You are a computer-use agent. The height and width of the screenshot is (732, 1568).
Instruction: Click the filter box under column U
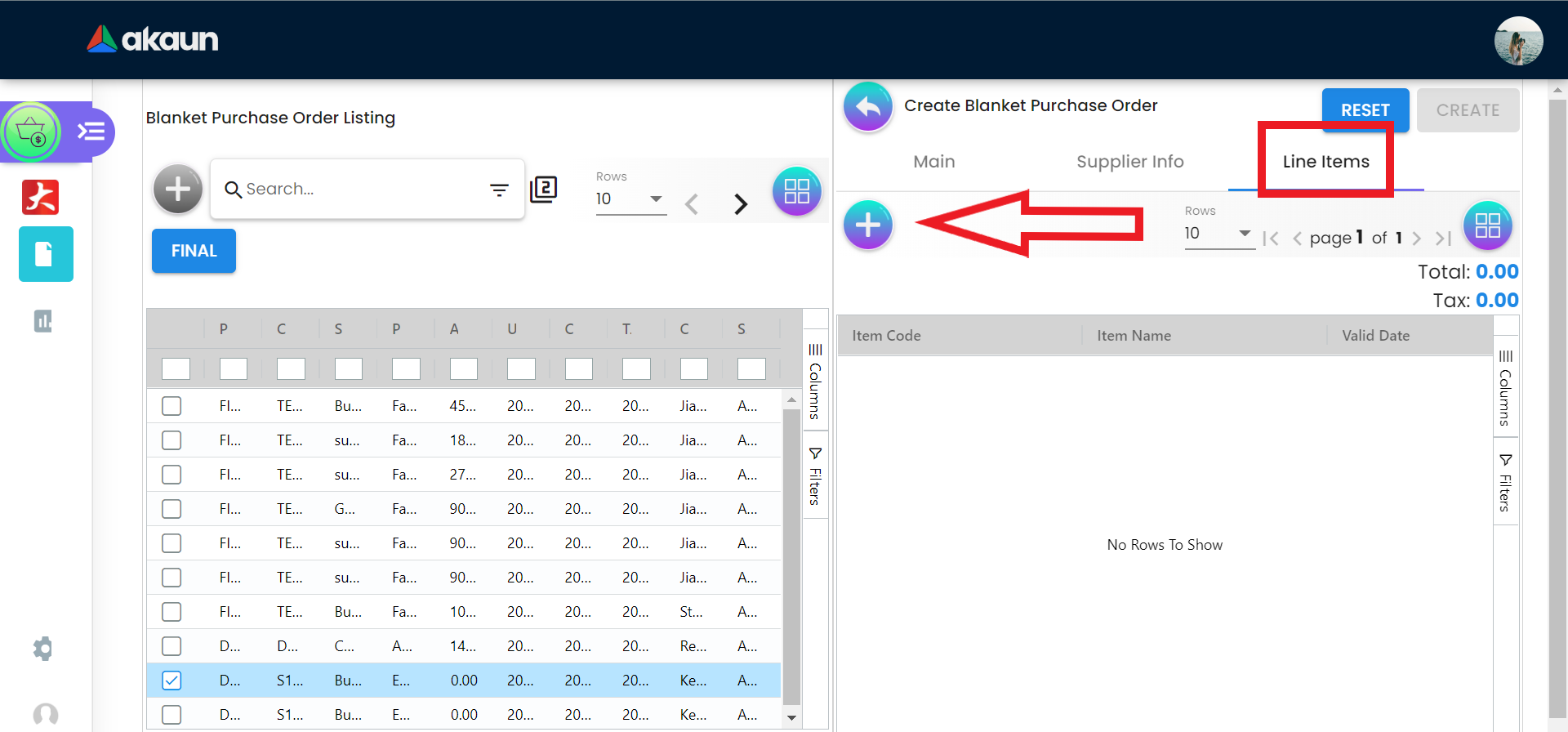521,369
